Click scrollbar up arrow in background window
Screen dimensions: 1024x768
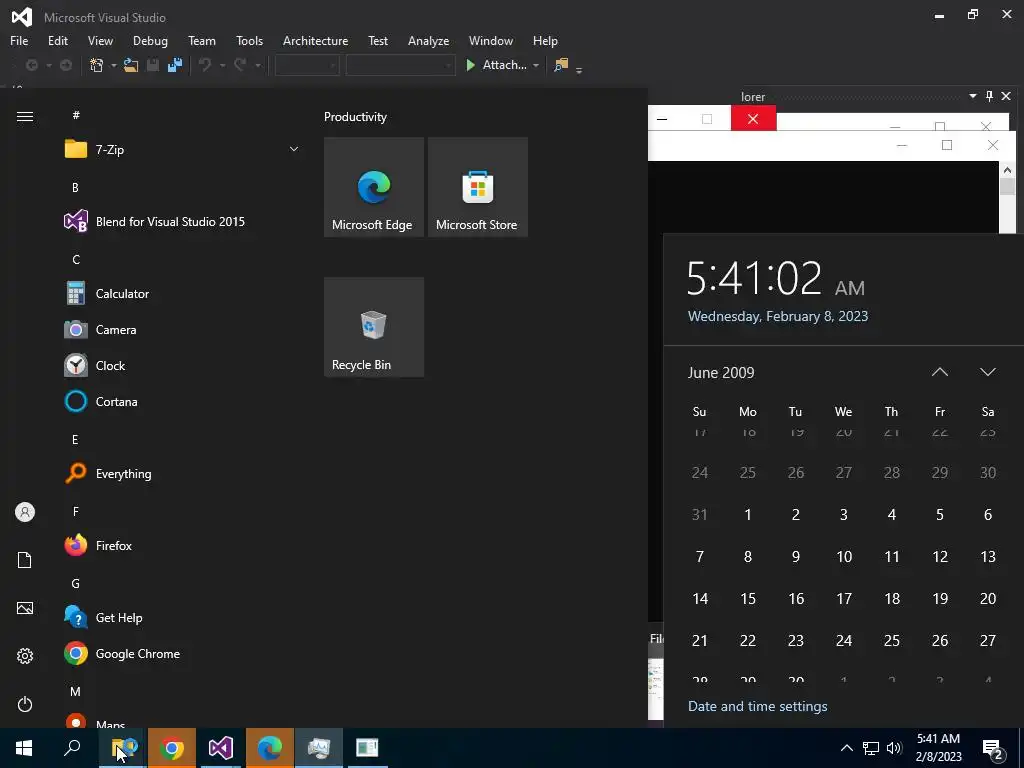[1006, 169]
